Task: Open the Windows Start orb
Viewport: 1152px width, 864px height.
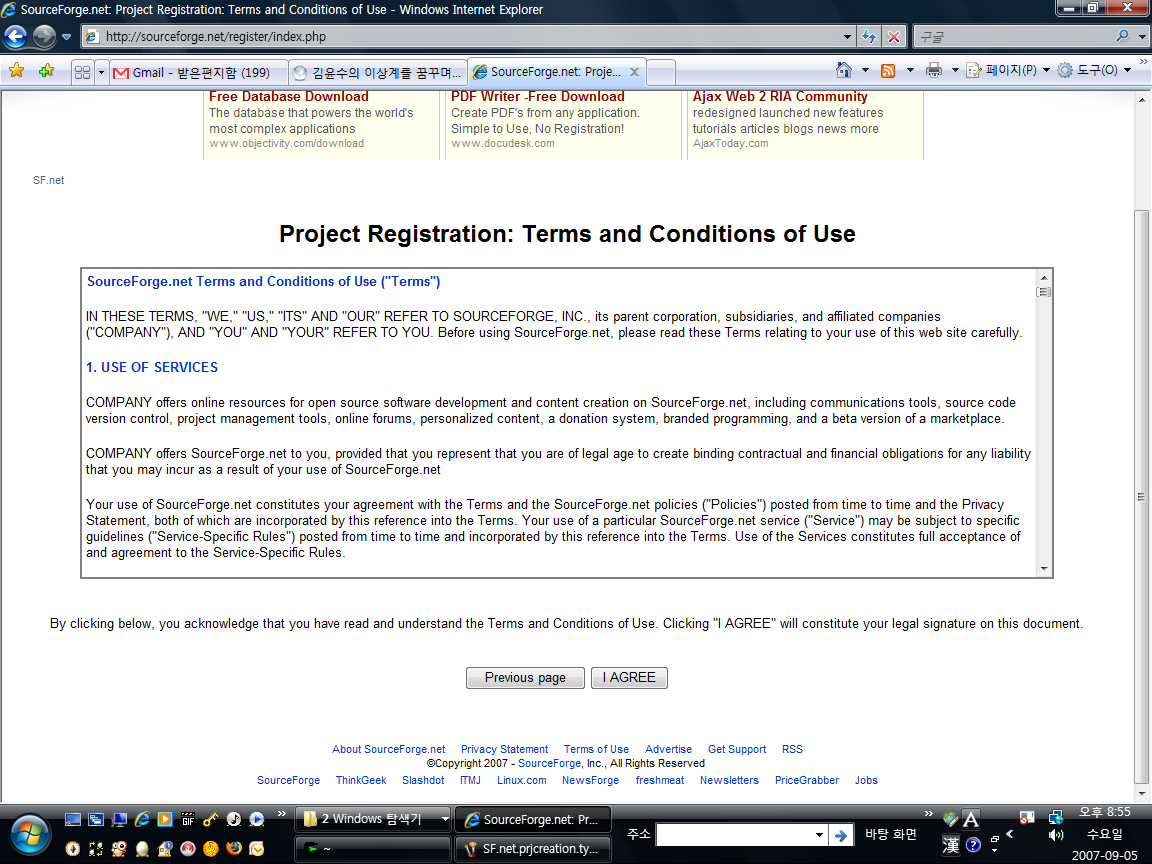Action: (30, 835)
